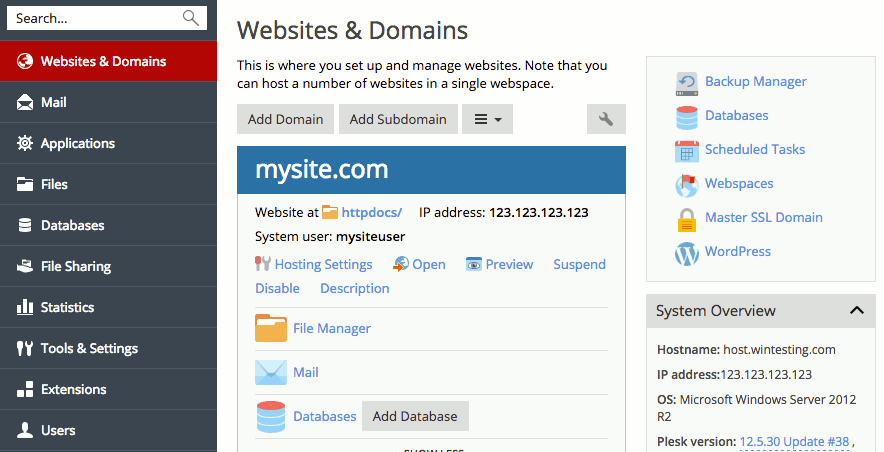Viewport: 884px width, 452px height.
Task: Click the Scheduled Tasks calendar icon
Action: 687,151
